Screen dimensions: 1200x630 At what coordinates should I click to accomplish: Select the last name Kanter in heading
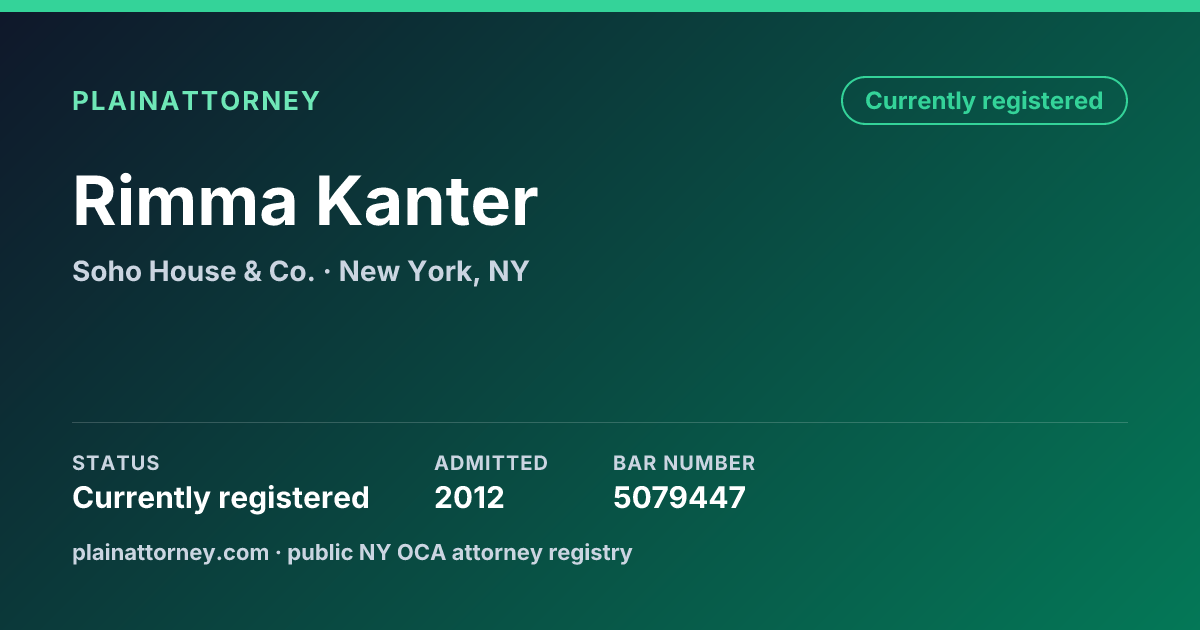tap(428, 201)
